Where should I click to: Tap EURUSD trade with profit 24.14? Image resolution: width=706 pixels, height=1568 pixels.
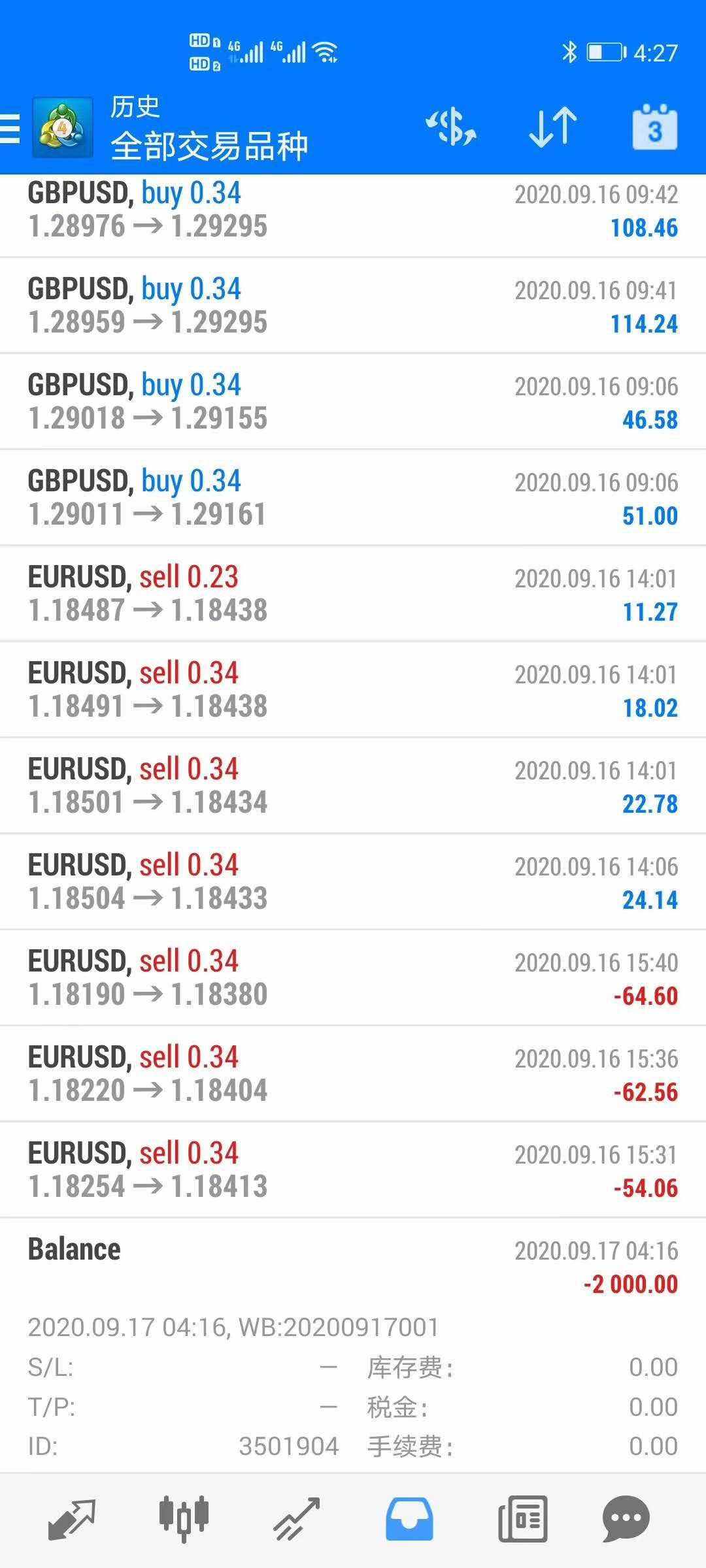353,882
